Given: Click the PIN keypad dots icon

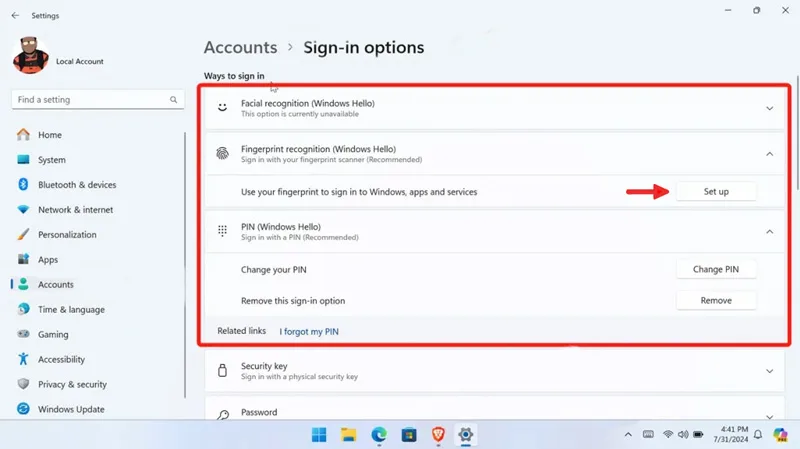Looking at the screenshot, I should click(222, 231).
